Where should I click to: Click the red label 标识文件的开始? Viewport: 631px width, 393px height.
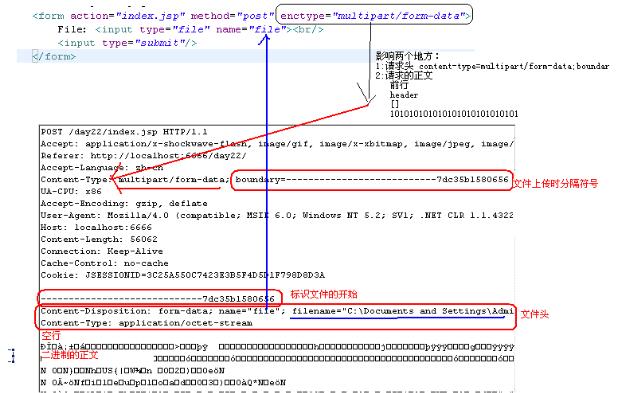point(324,294)
